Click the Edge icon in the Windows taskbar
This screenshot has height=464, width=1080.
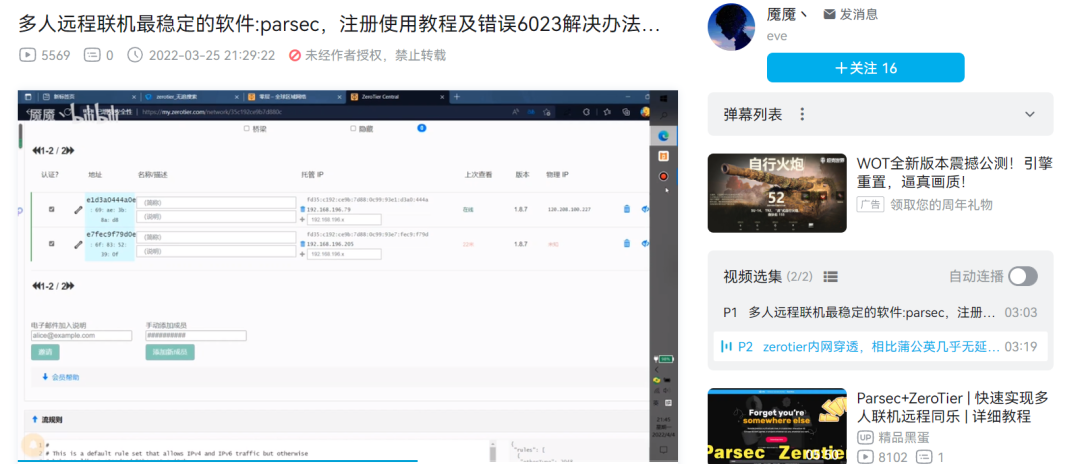pyautogui.click(x=664, y=136)
